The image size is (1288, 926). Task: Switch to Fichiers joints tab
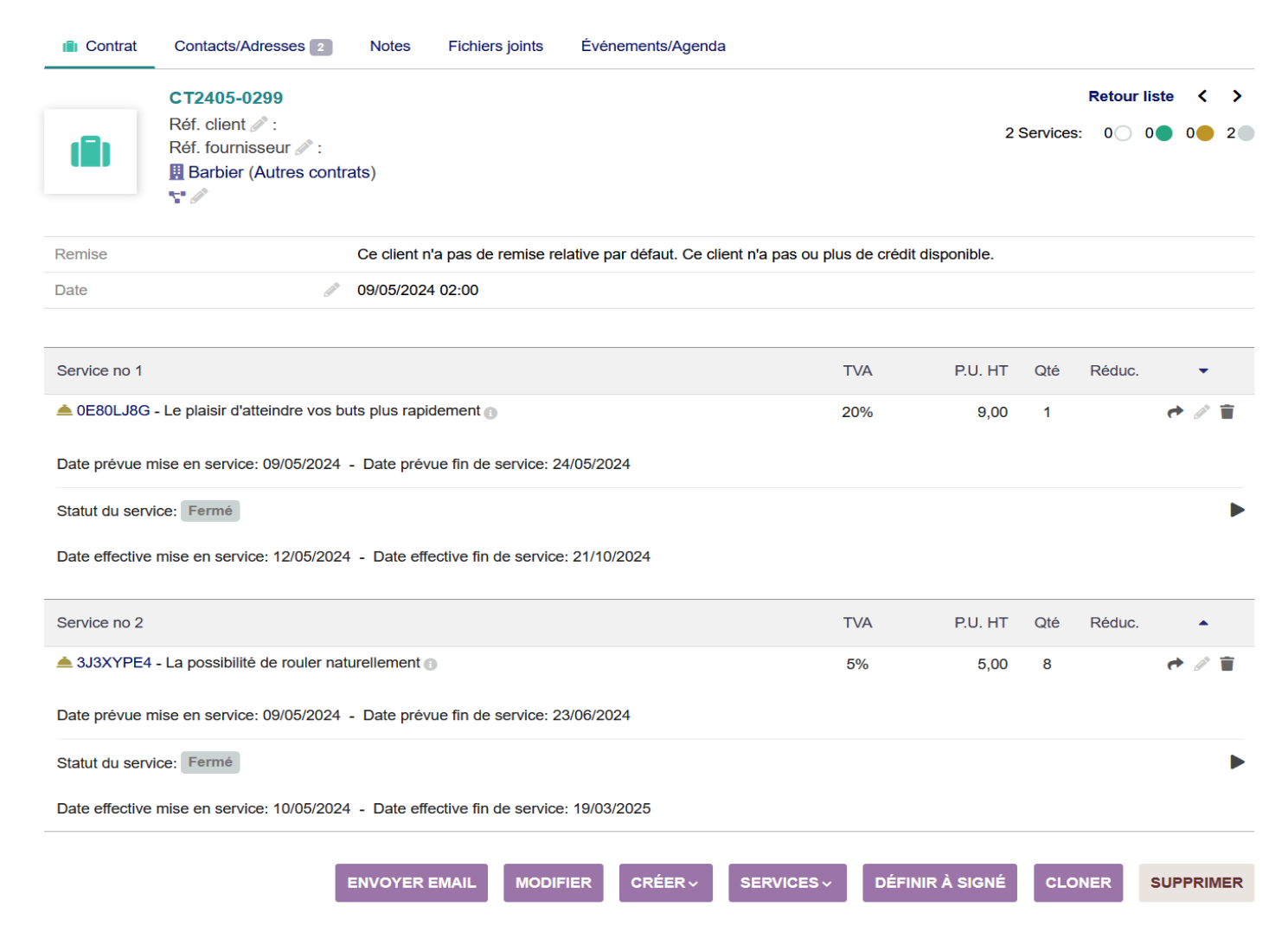496,46
